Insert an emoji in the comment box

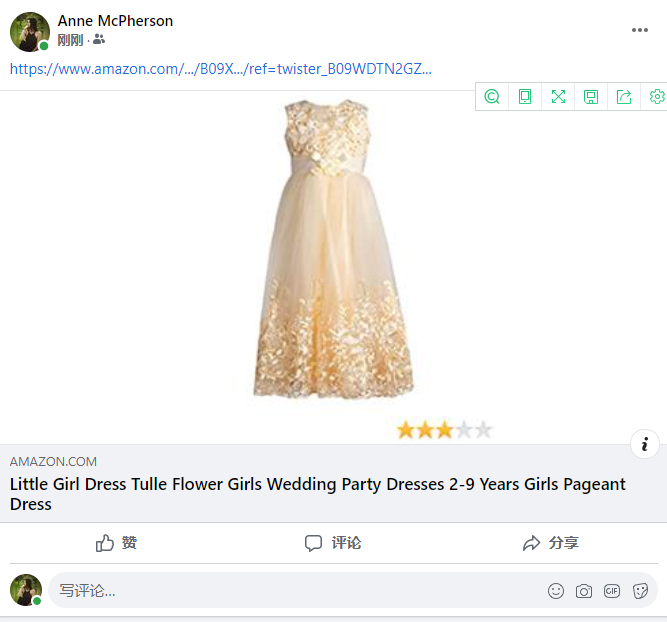556,591
